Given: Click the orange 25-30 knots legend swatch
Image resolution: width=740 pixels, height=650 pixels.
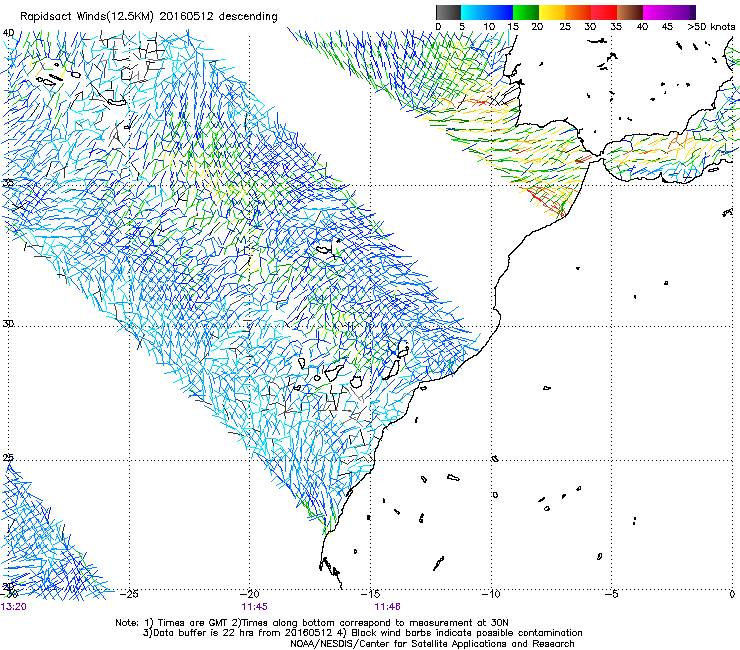Looking at the screenshot, I should (x=577, y=12).
